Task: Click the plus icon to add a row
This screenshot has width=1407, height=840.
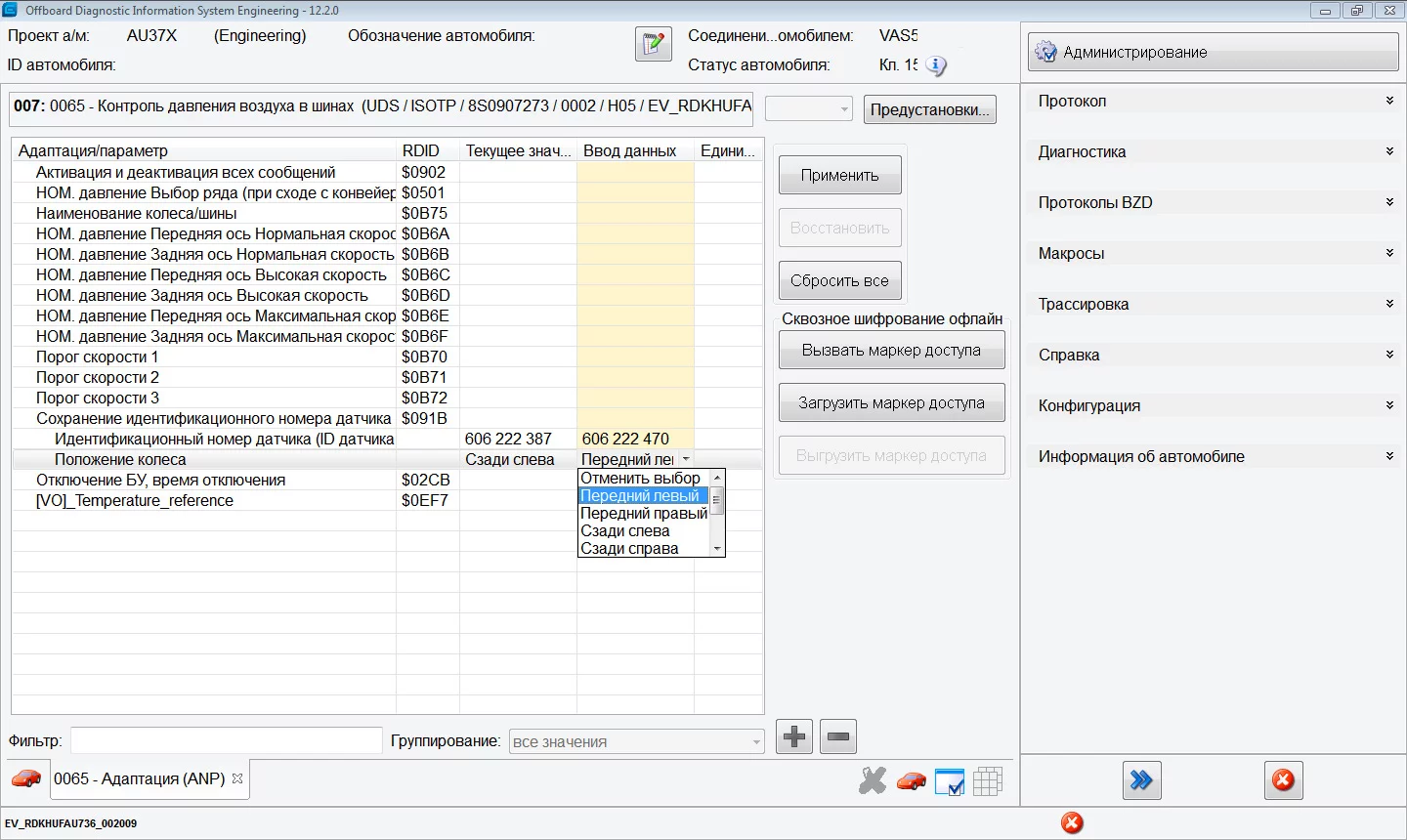Action: (x=794, y=736)
